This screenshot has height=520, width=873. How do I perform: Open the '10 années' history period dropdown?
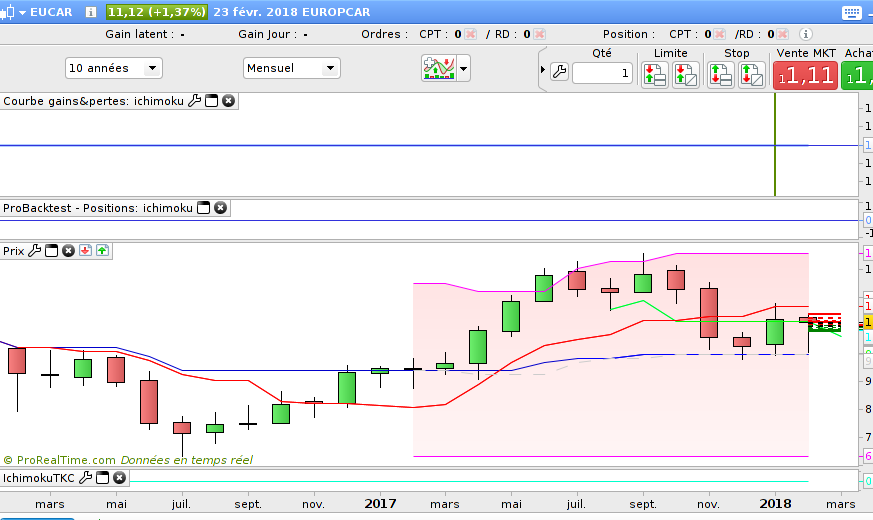tap(114, 68)
